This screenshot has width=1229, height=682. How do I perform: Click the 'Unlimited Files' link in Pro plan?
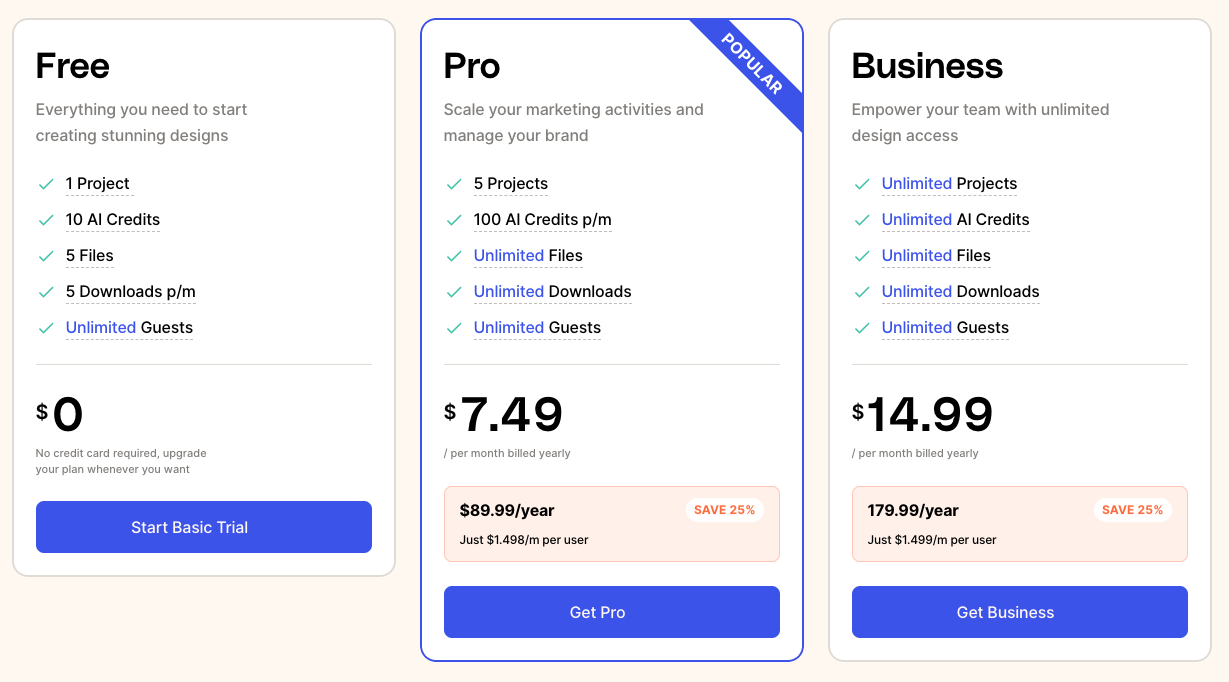(509, 256)
